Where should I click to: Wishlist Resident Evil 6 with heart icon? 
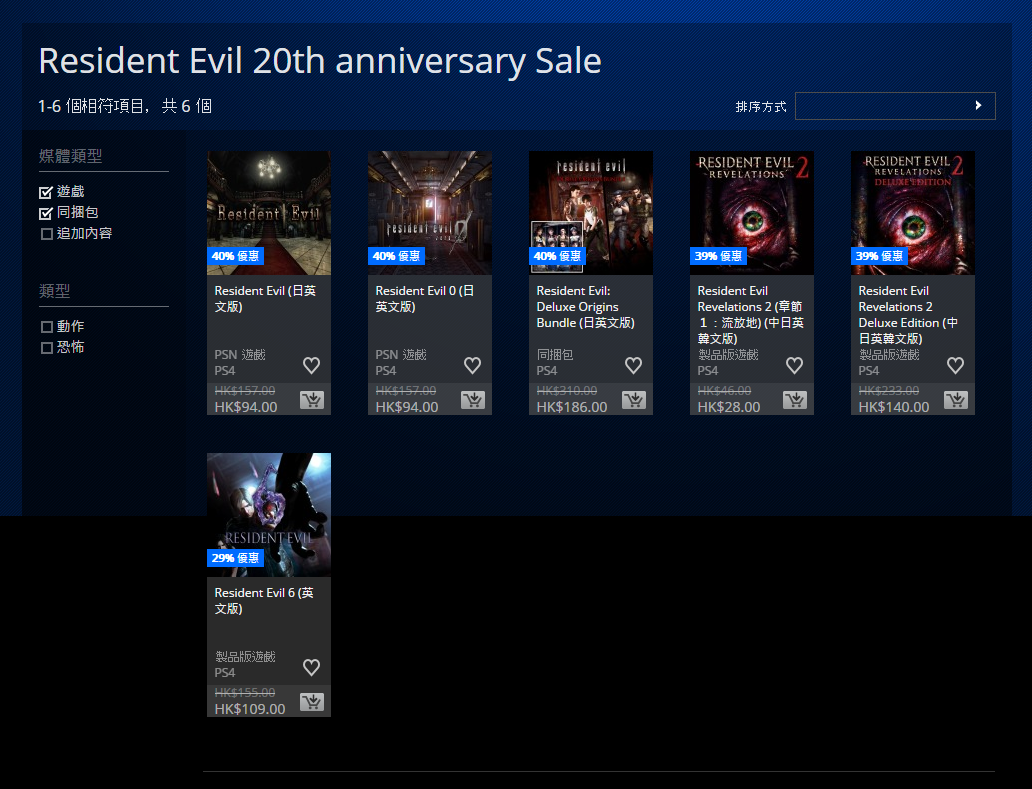(x=311, y=668)
